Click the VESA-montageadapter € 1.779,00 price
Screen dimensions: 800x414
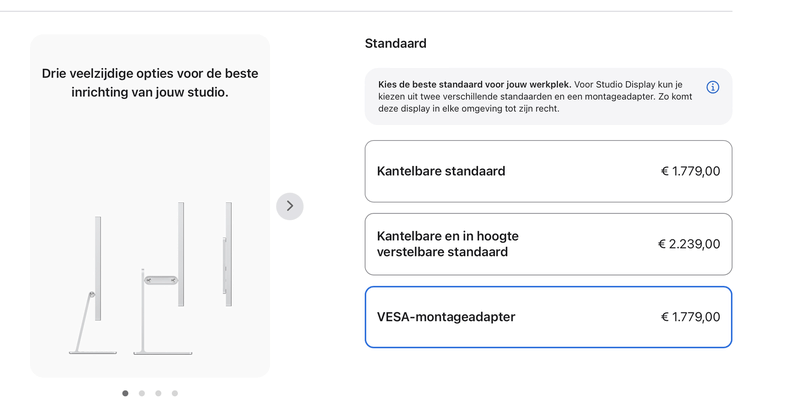[690, 317]
